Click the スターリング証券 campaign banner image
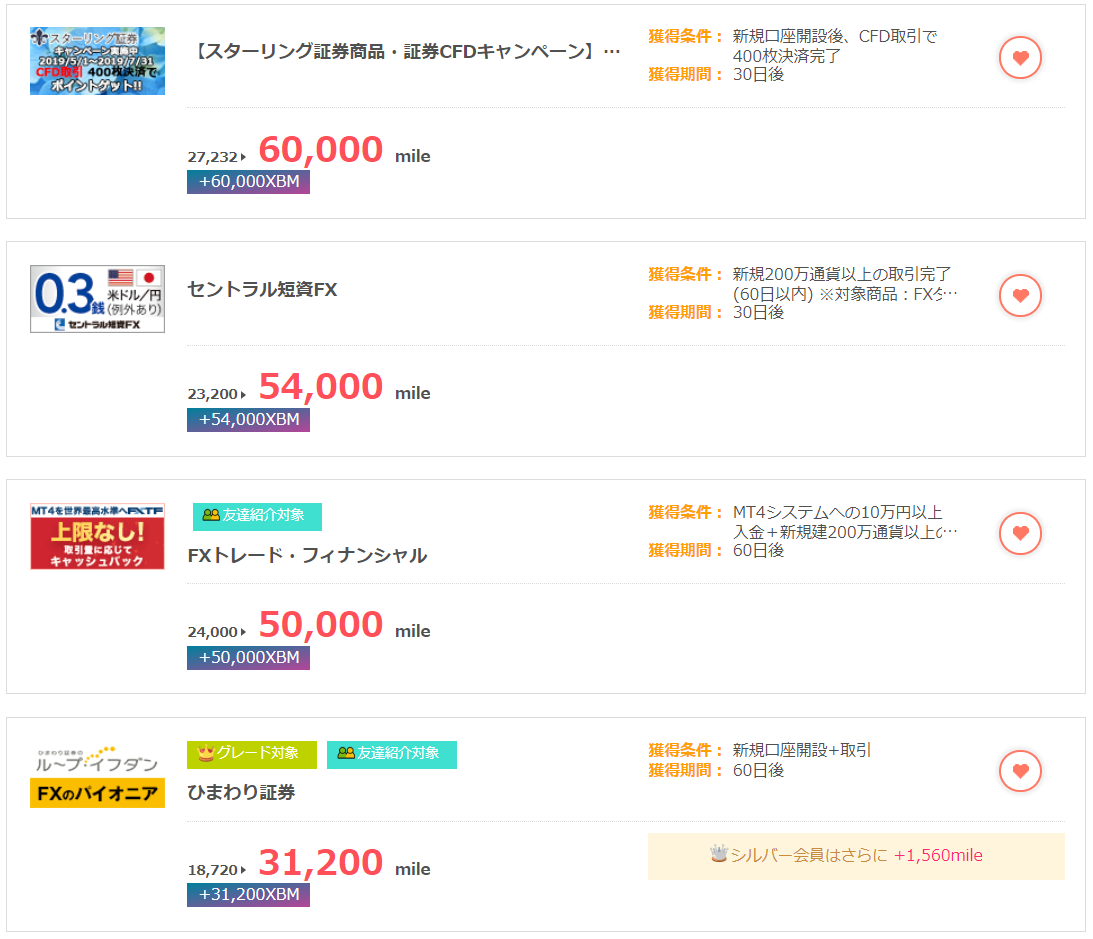 coord(97,60)
